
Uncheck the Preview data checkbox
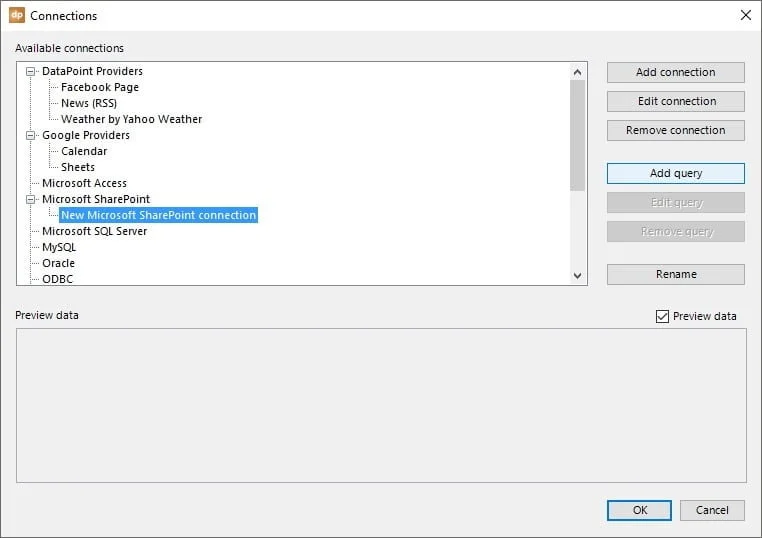point(662,316)
